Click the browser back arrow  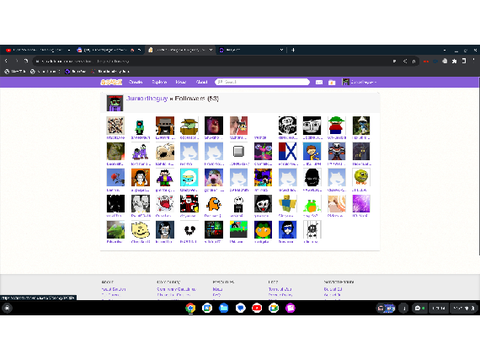[6, 61]
